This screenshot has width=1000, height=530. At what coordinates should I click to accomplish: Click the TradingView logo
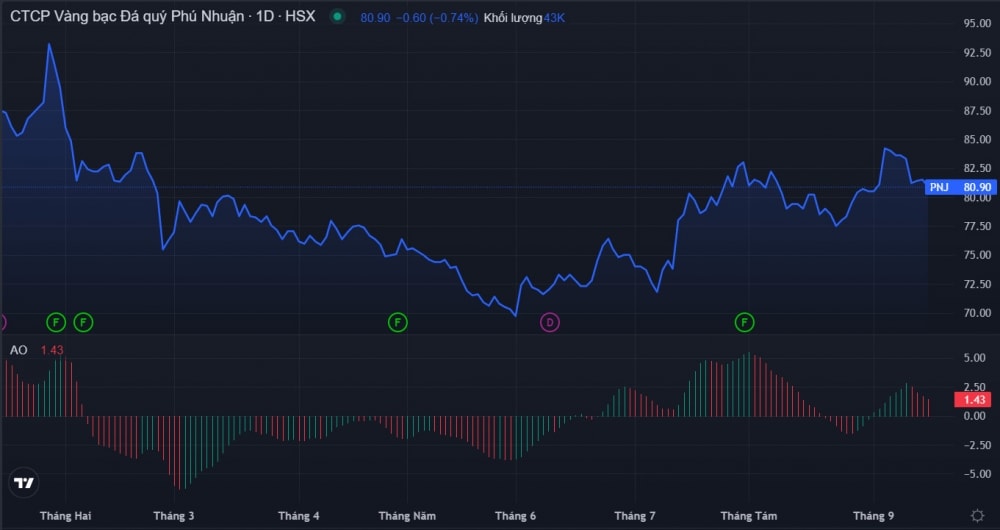24,483
